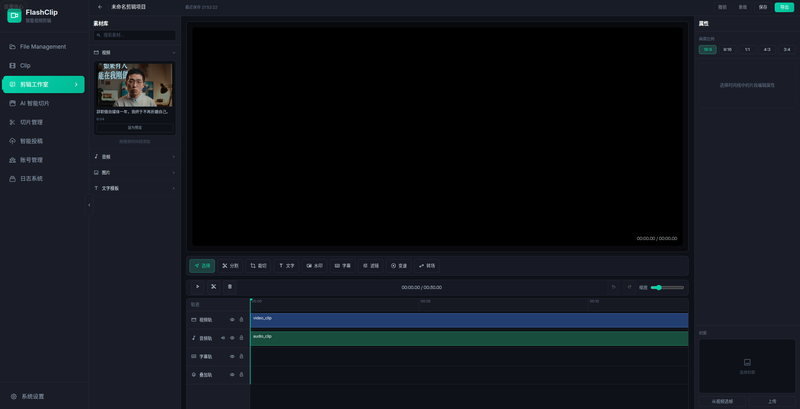Expand the 音频 section in asset library

coord(134,157)
